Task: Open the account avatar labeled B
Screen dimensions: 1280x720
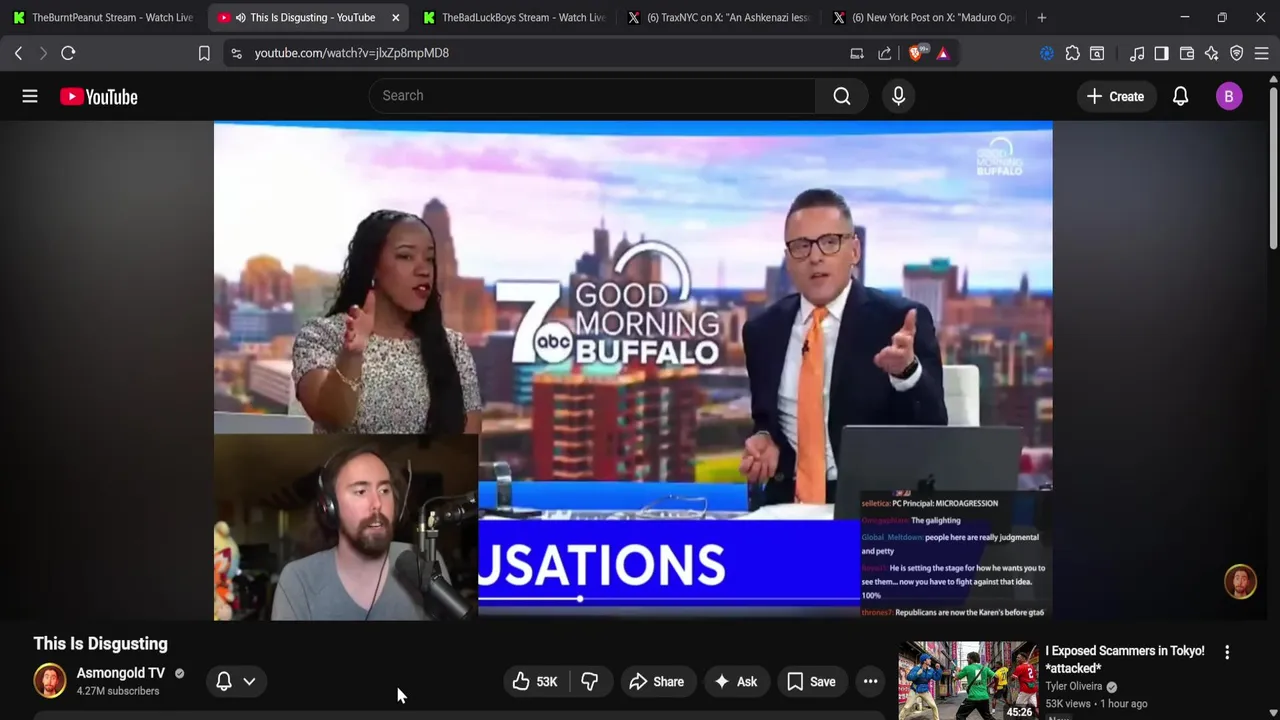Action: click(x=1229, y=96)
